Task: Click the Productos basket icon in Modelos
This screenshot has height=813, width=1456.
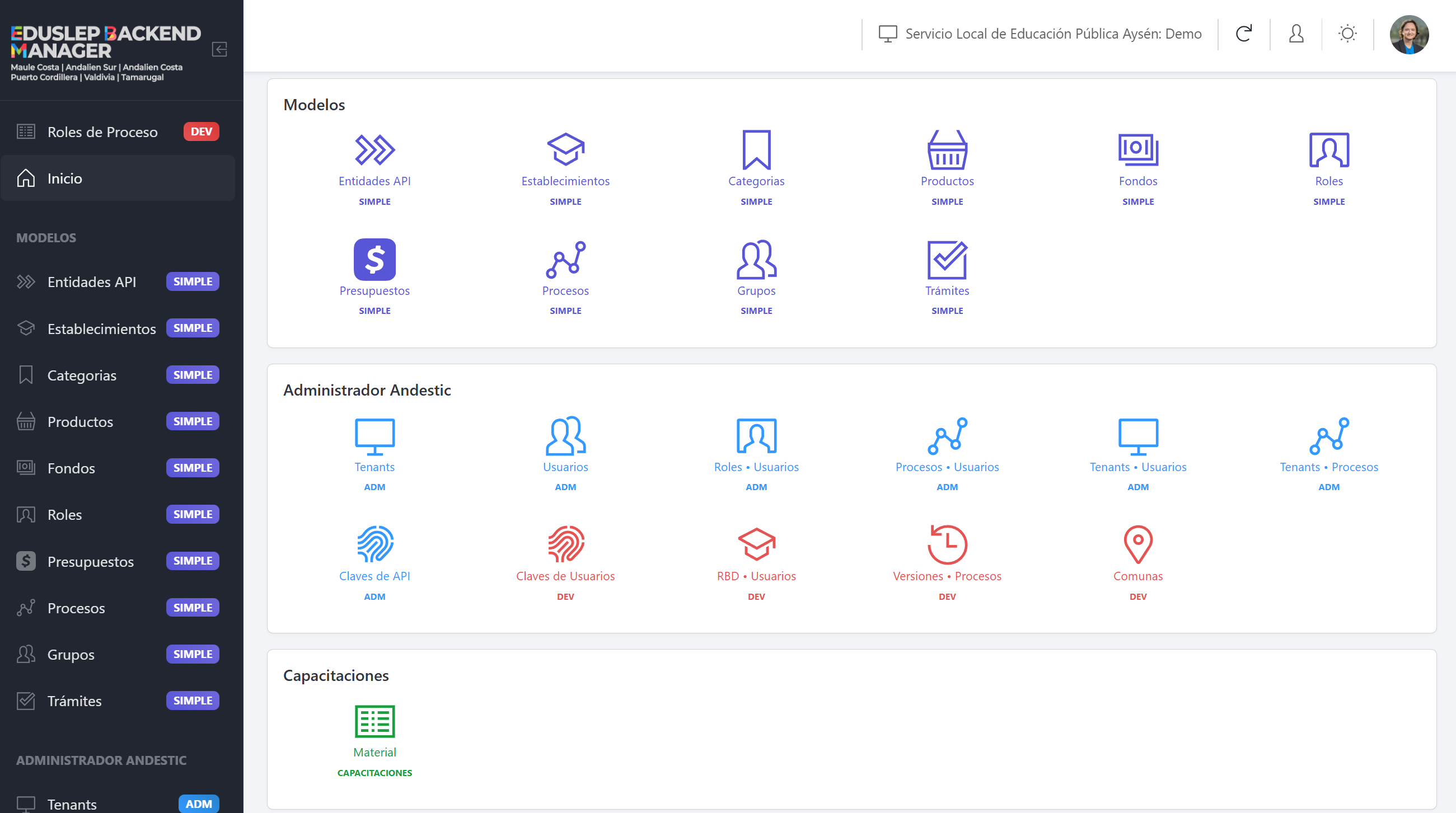Action: pos(947,150)
